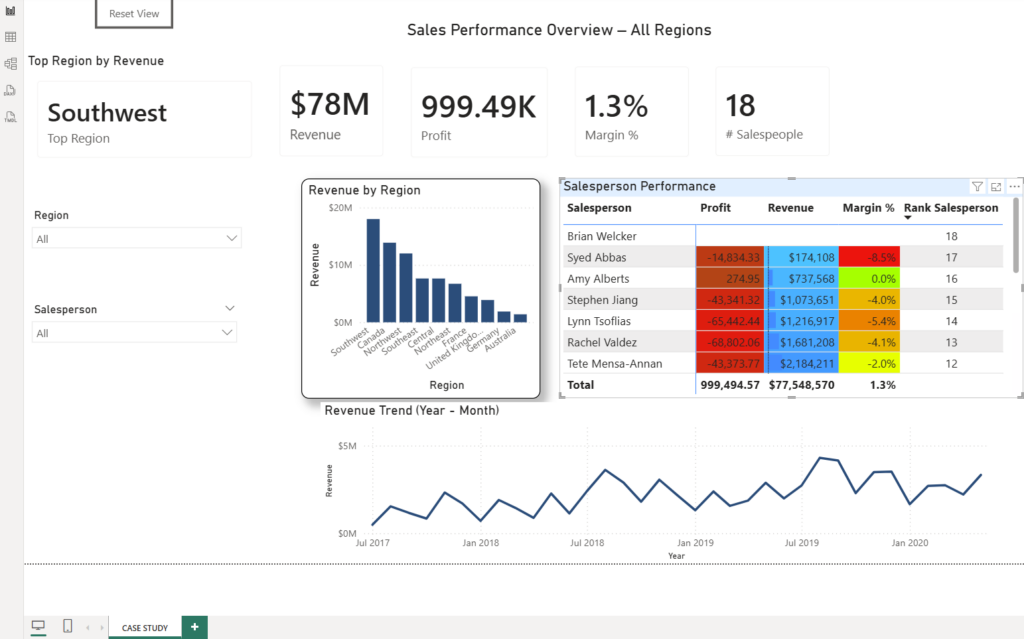Click Syed Abbas red Margin % cell
This screenshot has width=1024, height=639.
click(x=869, y=257)
